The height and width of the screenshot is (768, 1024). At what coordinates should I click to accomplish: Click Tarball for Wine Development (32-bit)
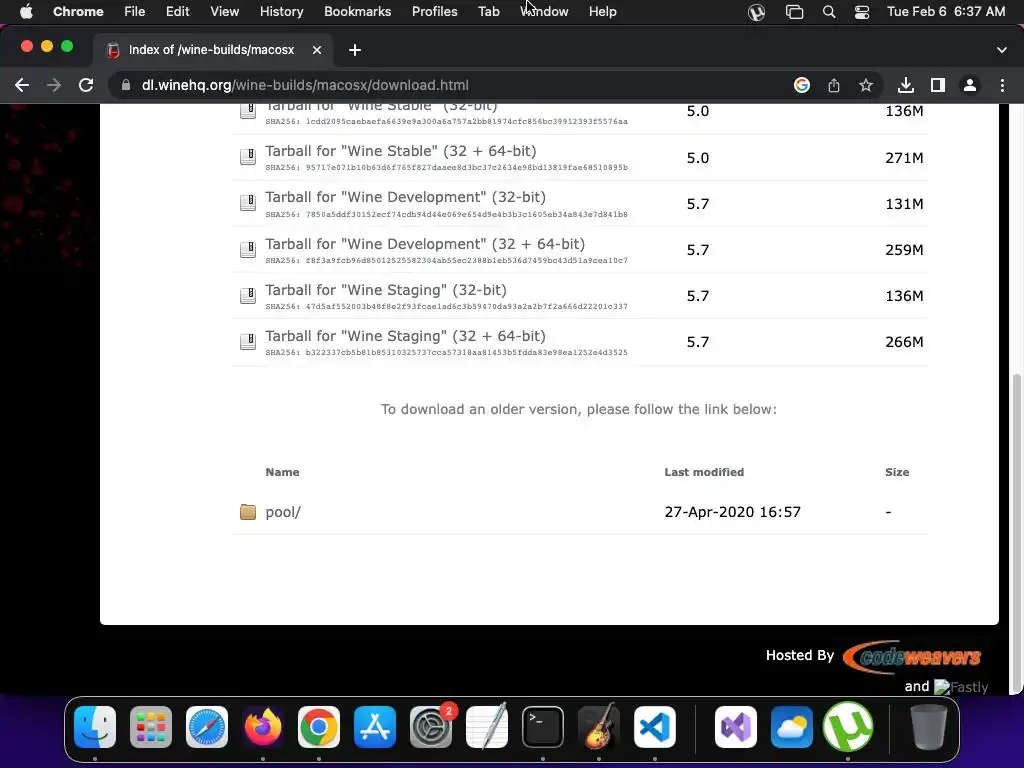406,197
